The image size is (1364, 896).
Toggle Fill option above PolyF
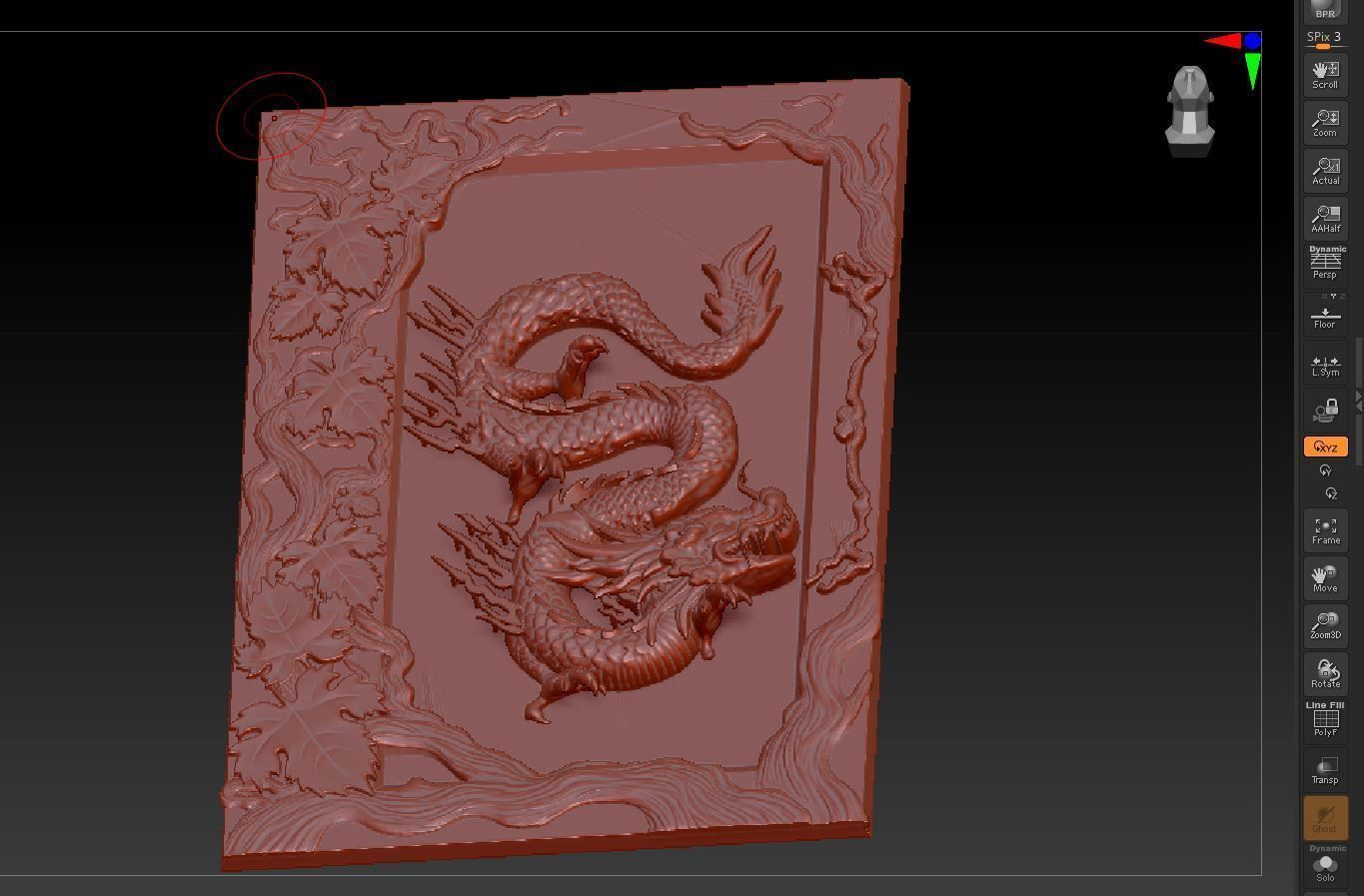coord(1336,705)
